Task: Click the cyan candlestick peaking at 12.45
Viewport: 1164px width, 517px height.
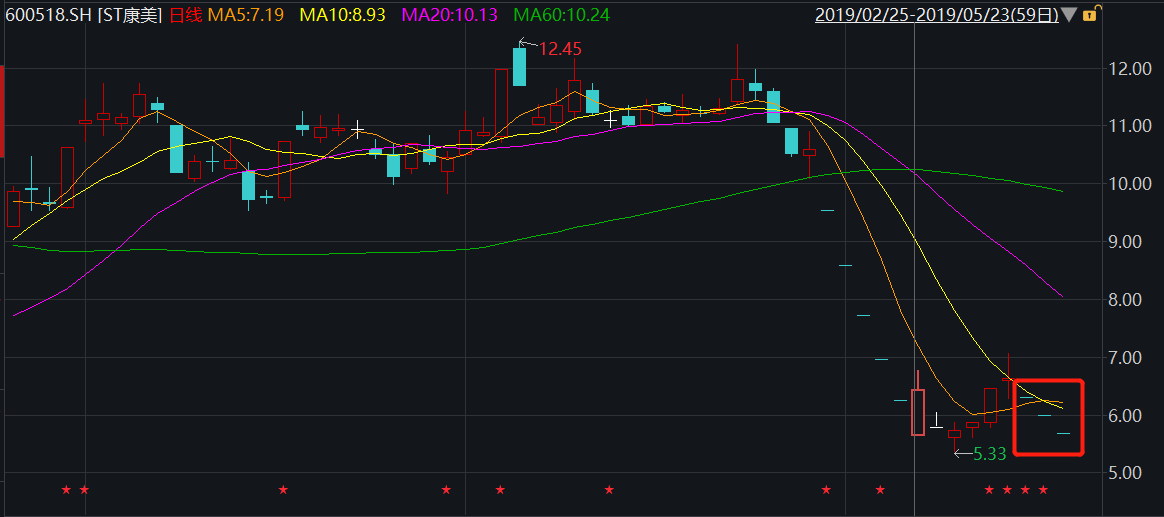Action: (520, 67)
